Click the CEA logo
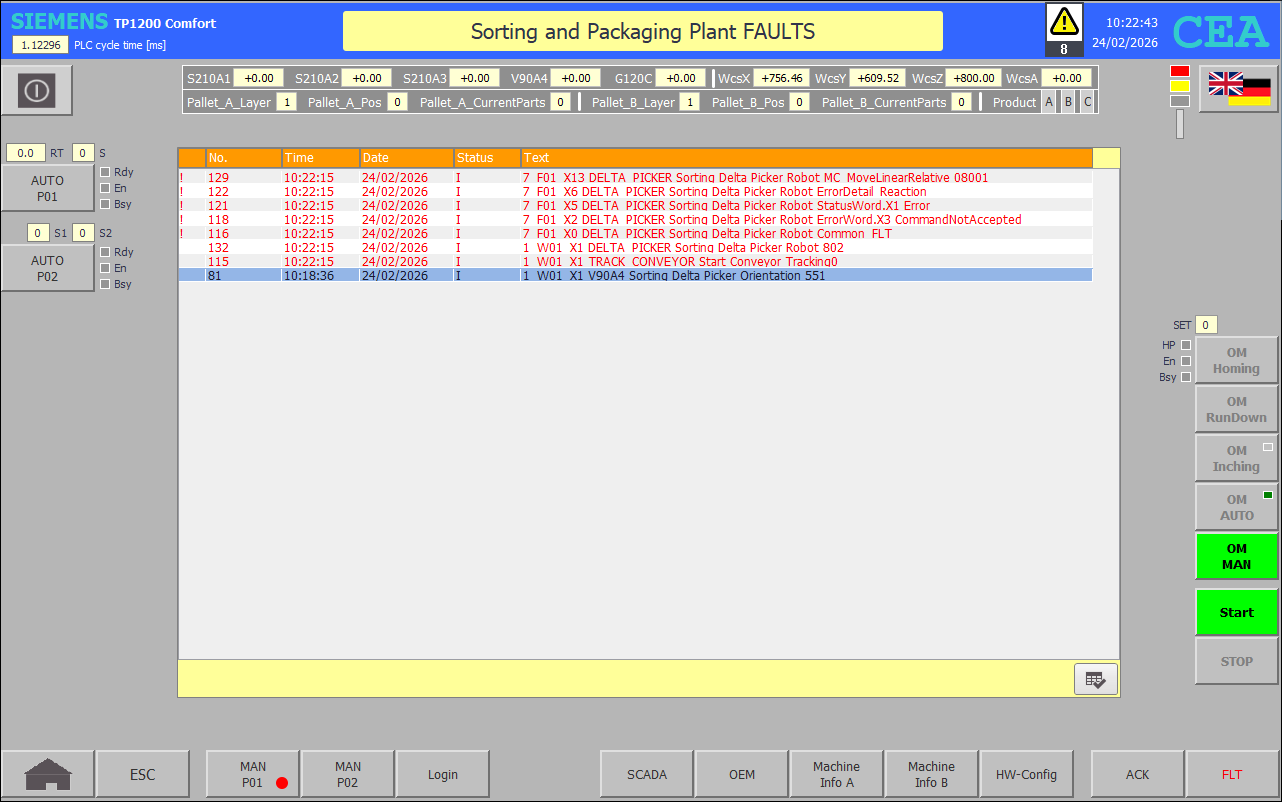Screen dimensions: 1282x802 coord(1220,32)
